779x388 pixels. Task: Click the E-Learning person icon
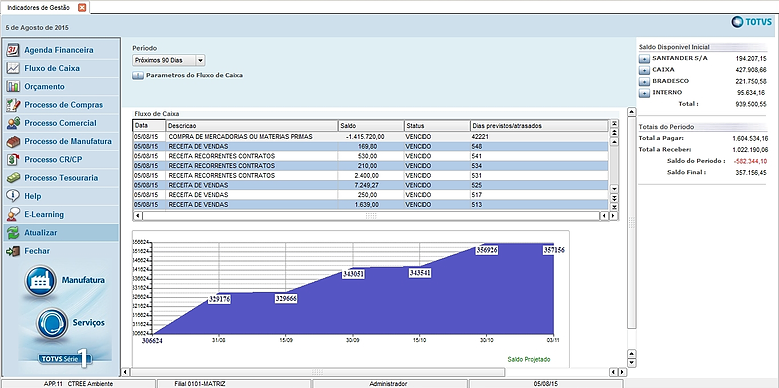[x=13, y=215]
